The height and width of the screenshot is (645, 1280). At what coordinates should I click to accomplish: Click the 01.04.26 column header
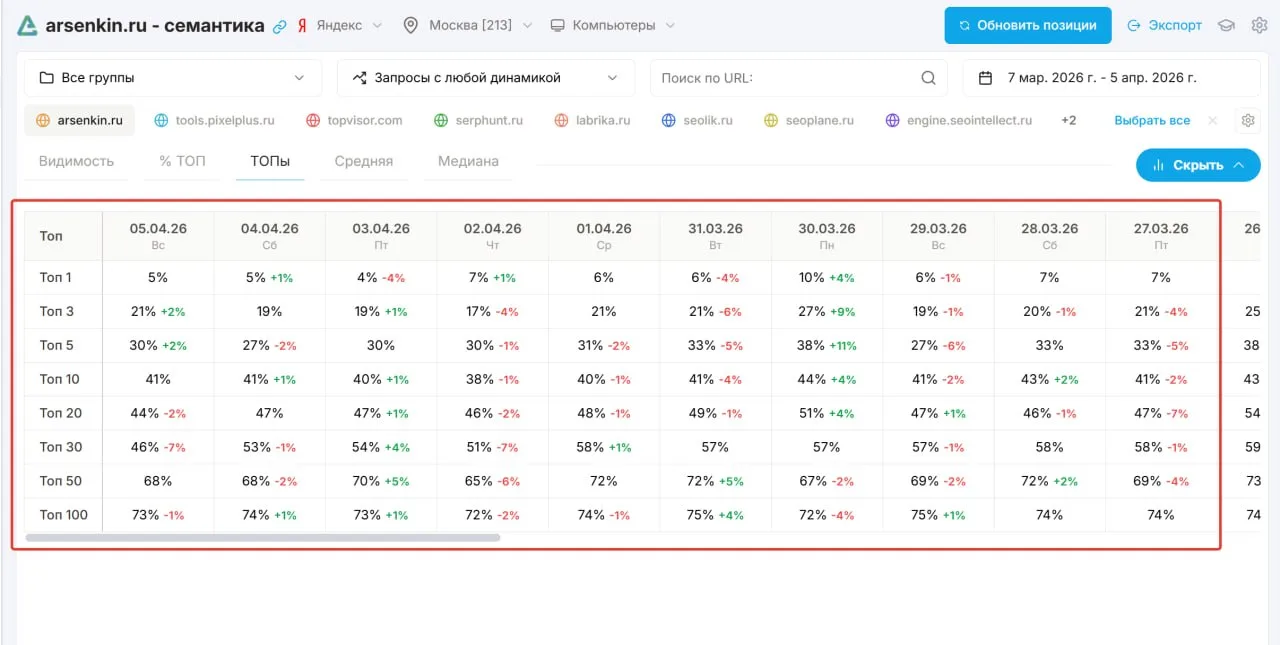(604, 235)
